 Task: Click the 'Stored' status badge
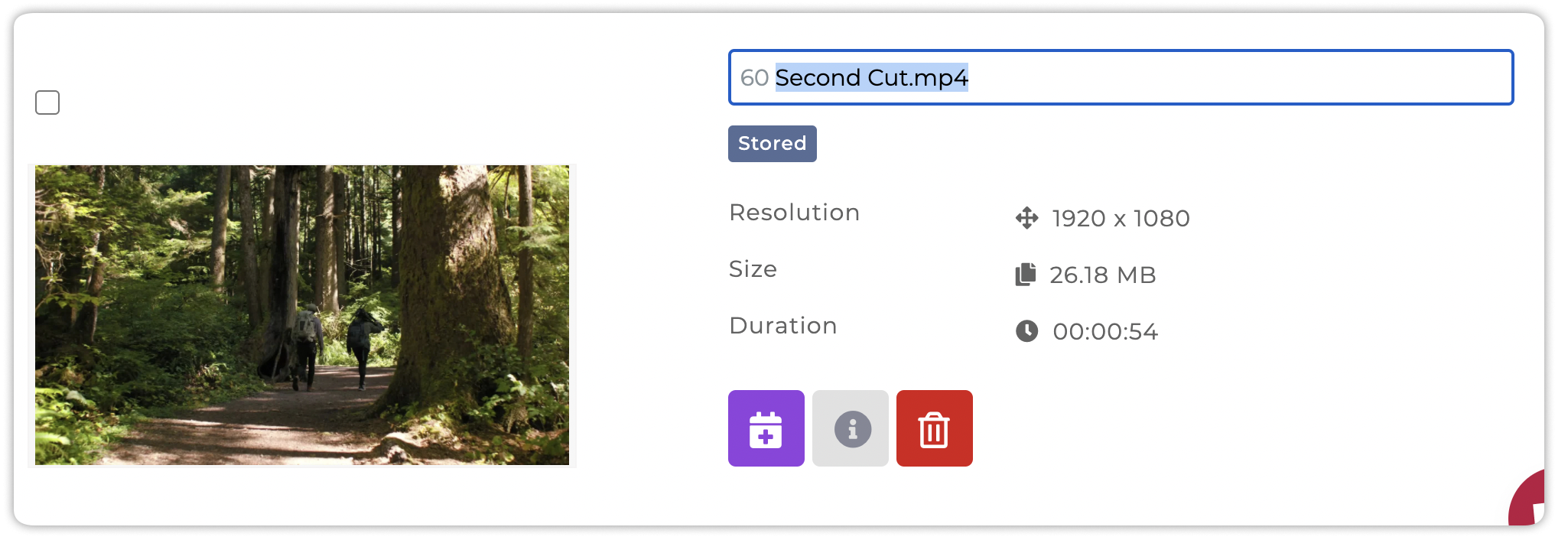click(773, 144)
